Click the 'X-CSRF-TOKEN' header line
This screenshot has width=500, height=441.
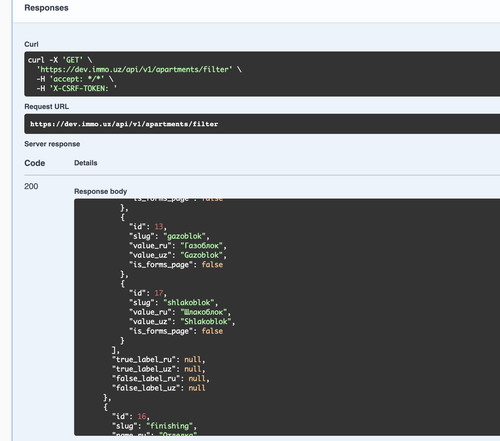pos(77,88)
